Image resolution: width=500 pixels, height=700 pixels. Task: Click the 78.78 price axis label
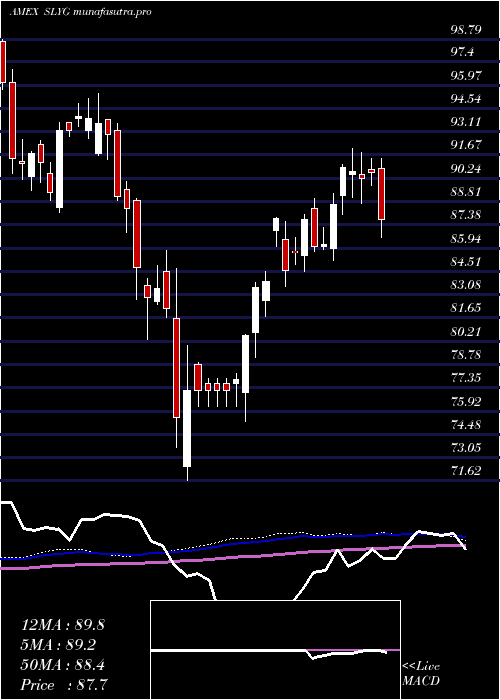[466, 355]
